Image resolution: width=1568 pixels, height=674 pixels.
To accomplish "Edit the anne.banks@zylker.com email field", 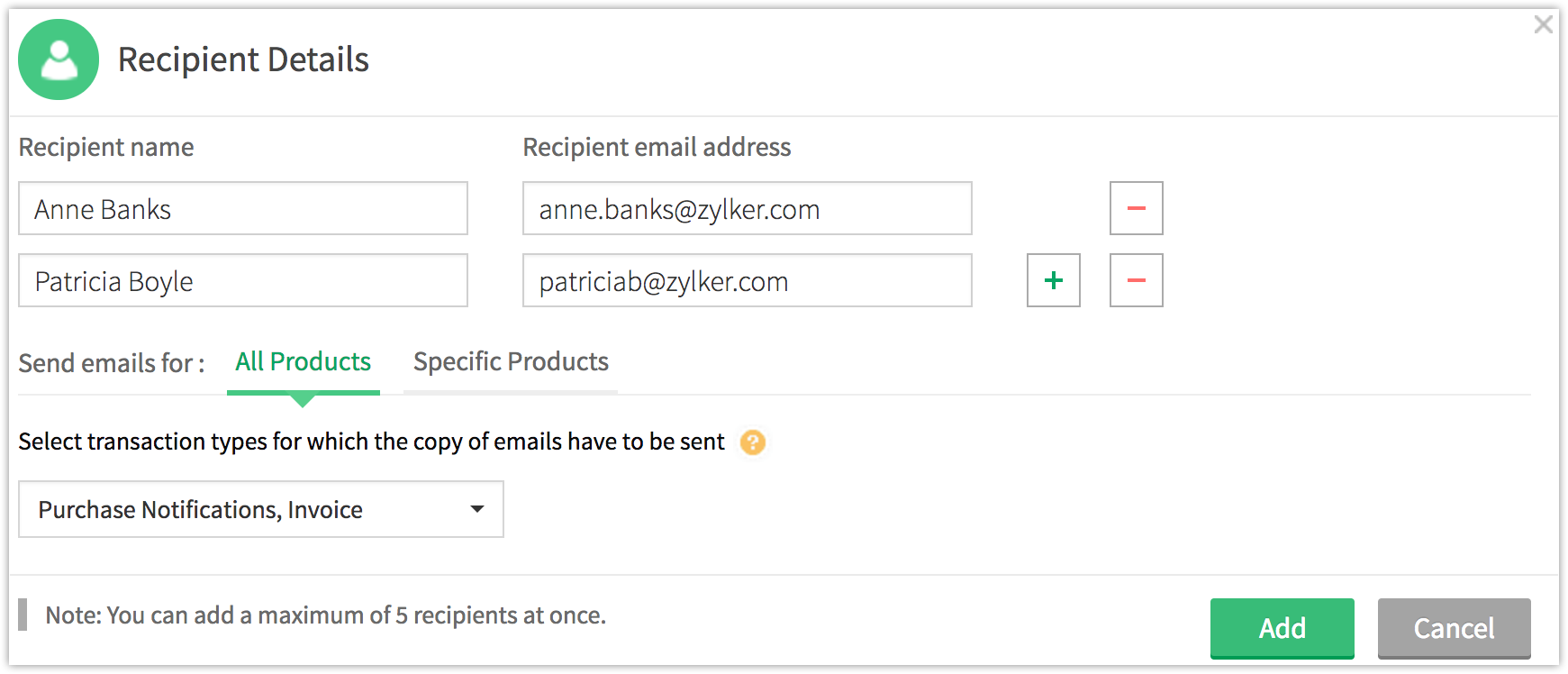I will click(747, 208).
